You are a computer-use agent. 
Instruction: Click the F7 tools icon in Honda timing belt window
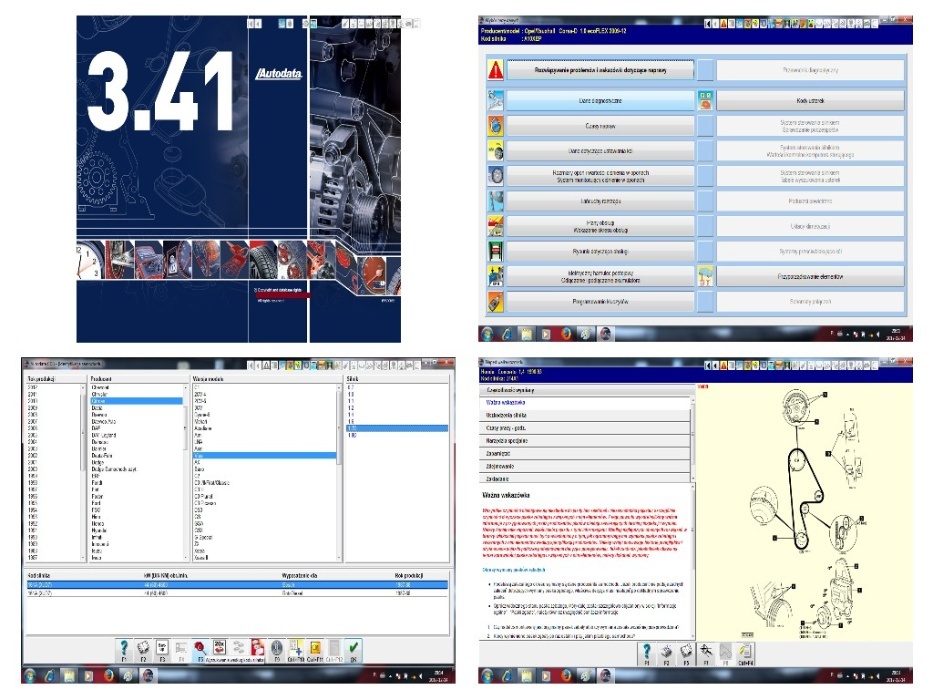706,653
